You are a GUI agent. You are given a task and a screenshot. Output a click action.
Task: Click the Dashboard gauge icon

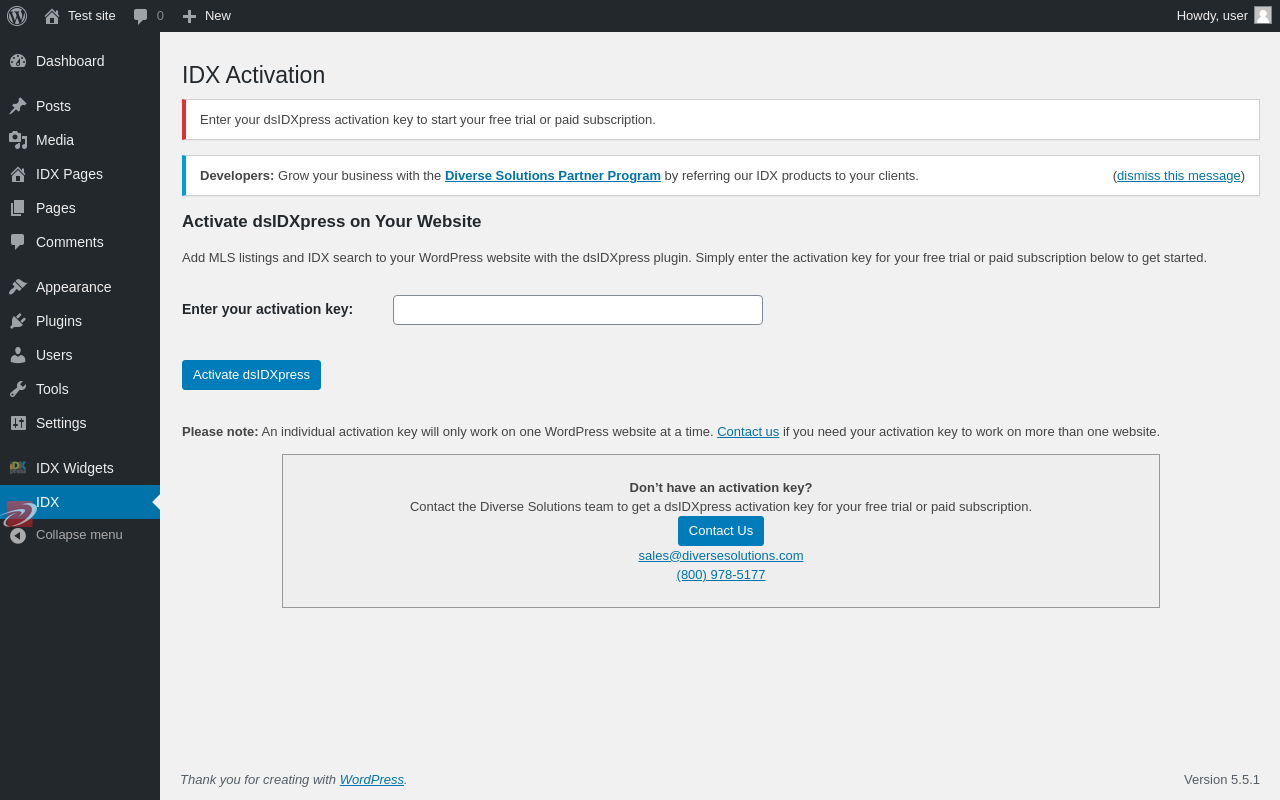tap(18, 61)
